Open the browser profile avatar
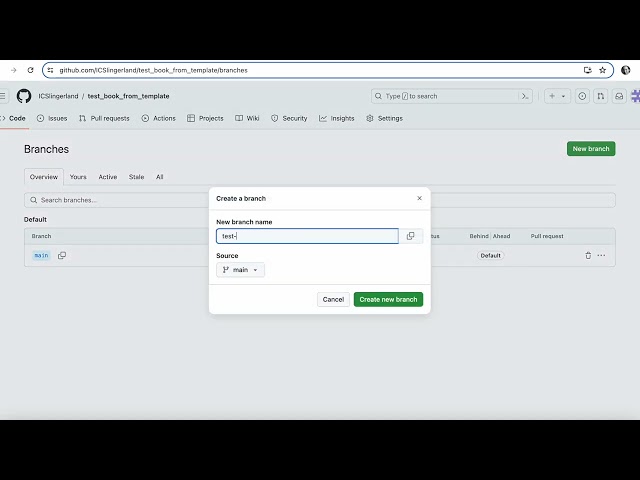 pos(625,70)
